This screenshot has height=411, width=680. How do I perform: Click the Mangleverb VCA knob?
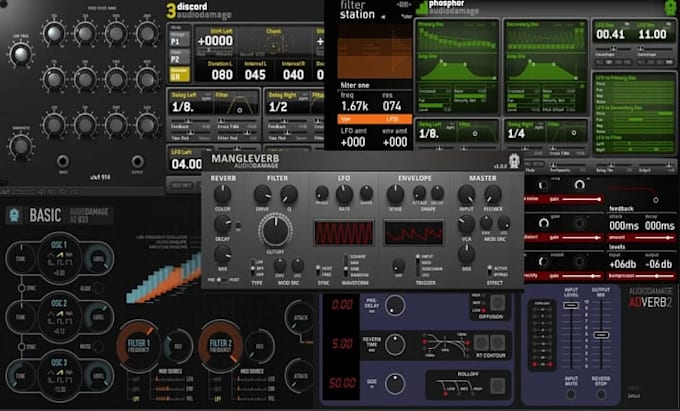click(x=467, y=225)
